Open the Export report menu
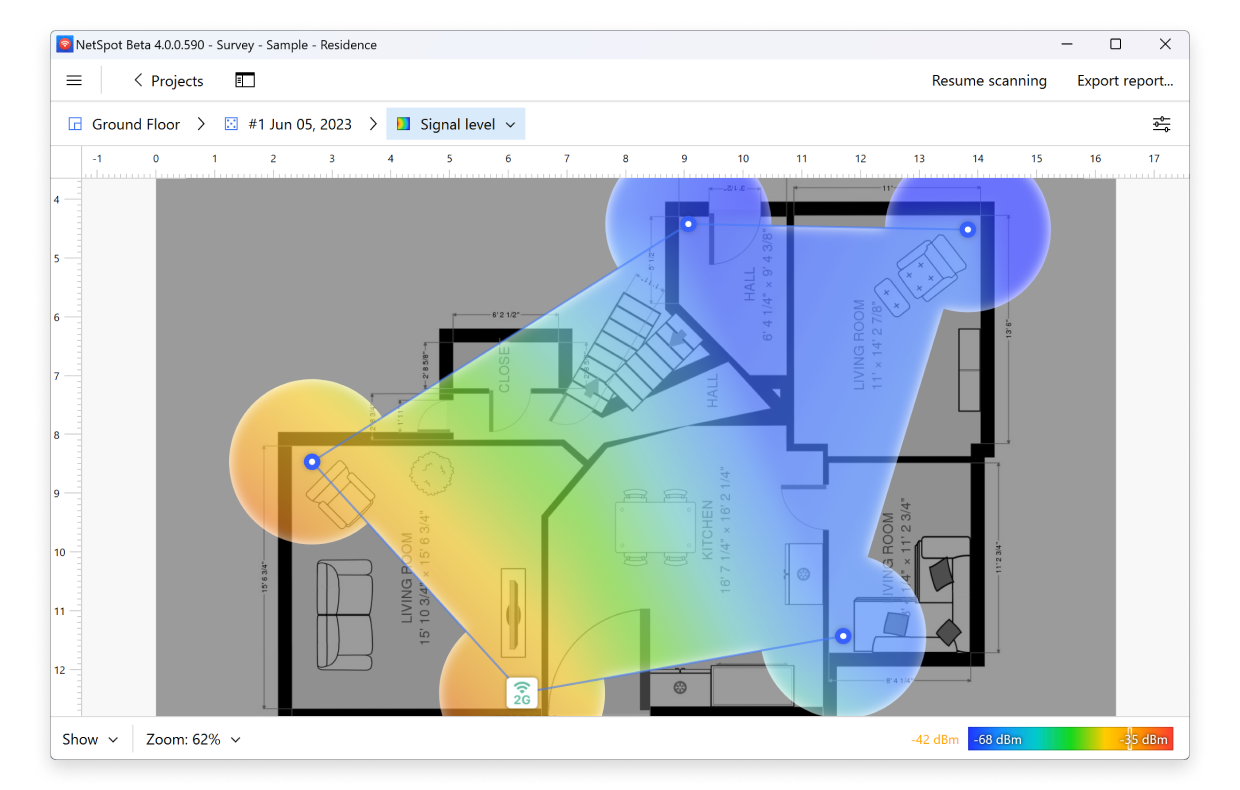The height and width of the screenshot is (790, 1240). tap(1124, 81)
